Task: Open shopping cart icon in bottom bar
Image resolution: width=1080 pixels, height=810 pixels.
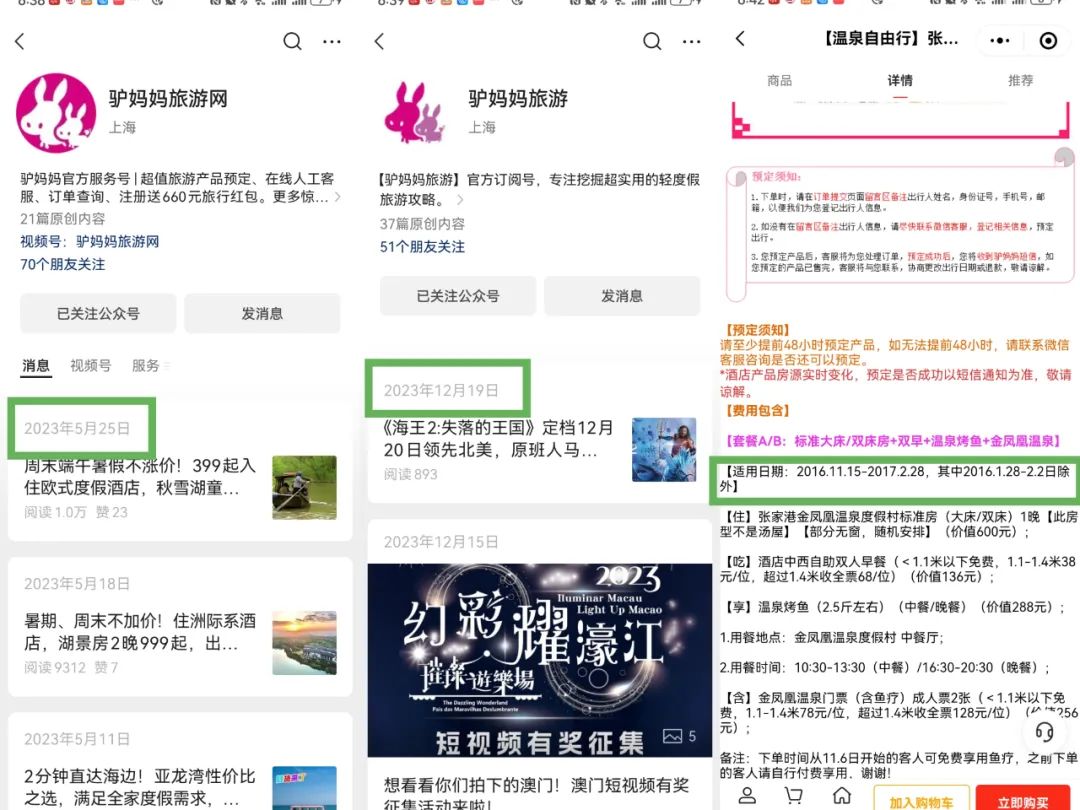Action: (793, 796)
